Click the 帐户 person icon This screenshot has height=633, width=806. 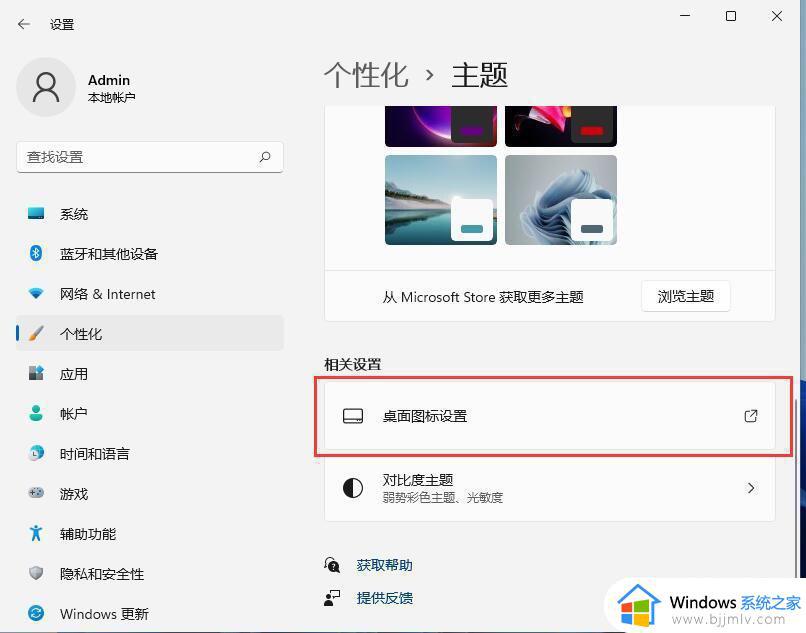pos(36,413)
